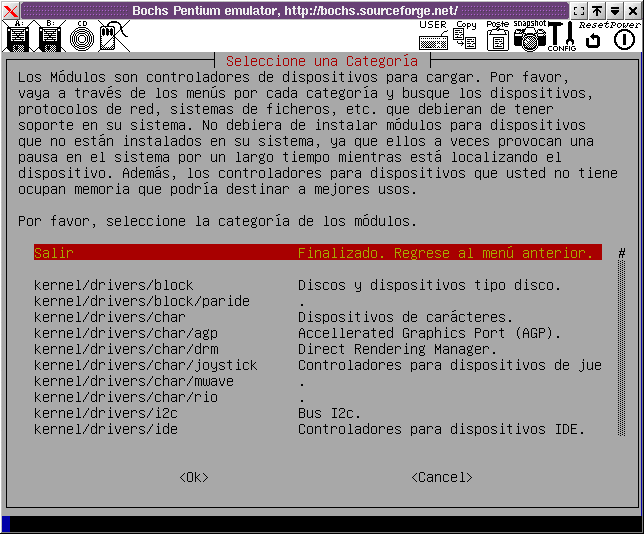Choose kernel/drivers/char/agp module category
Screen dimensions: 644x534
(x=126, y=333)
